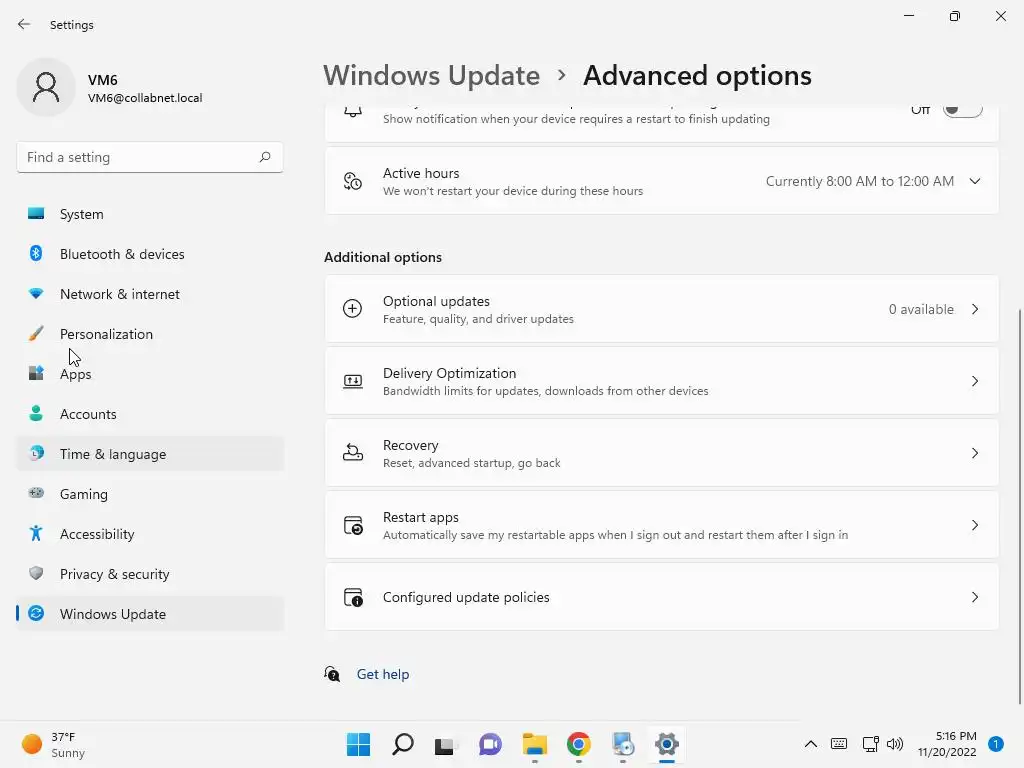Click the network tray icon
1024x768 pixels.
(871, 744)
